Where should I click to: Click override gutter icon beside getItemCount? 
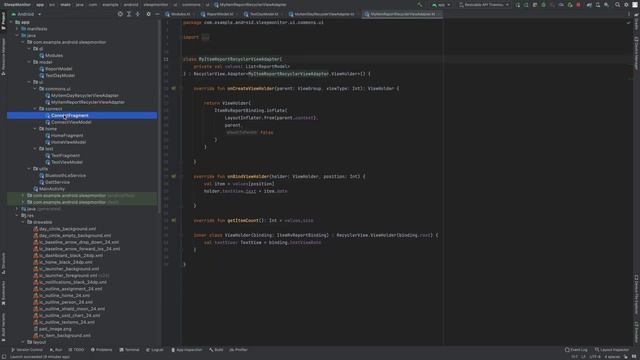(173, 220)
